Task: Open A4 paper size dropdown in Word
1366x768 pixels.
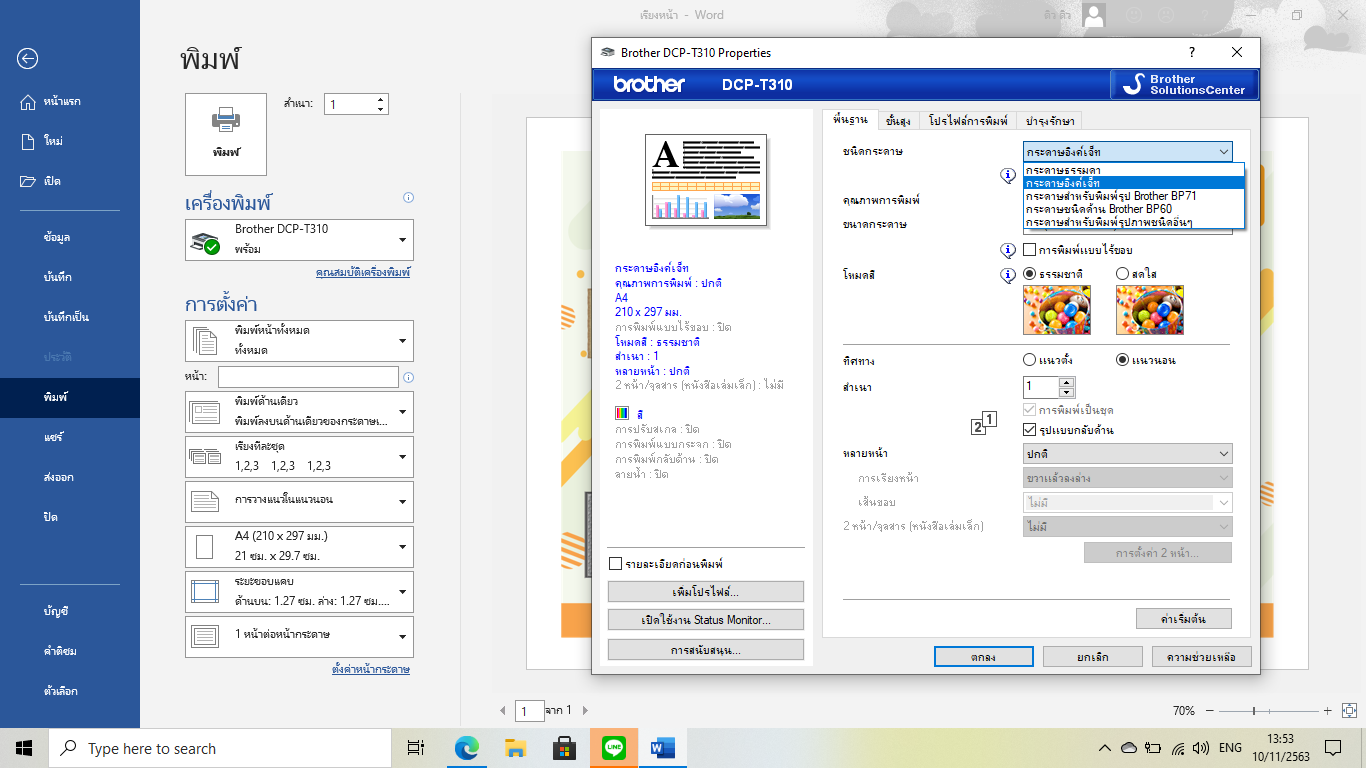Action: point(299,547)
